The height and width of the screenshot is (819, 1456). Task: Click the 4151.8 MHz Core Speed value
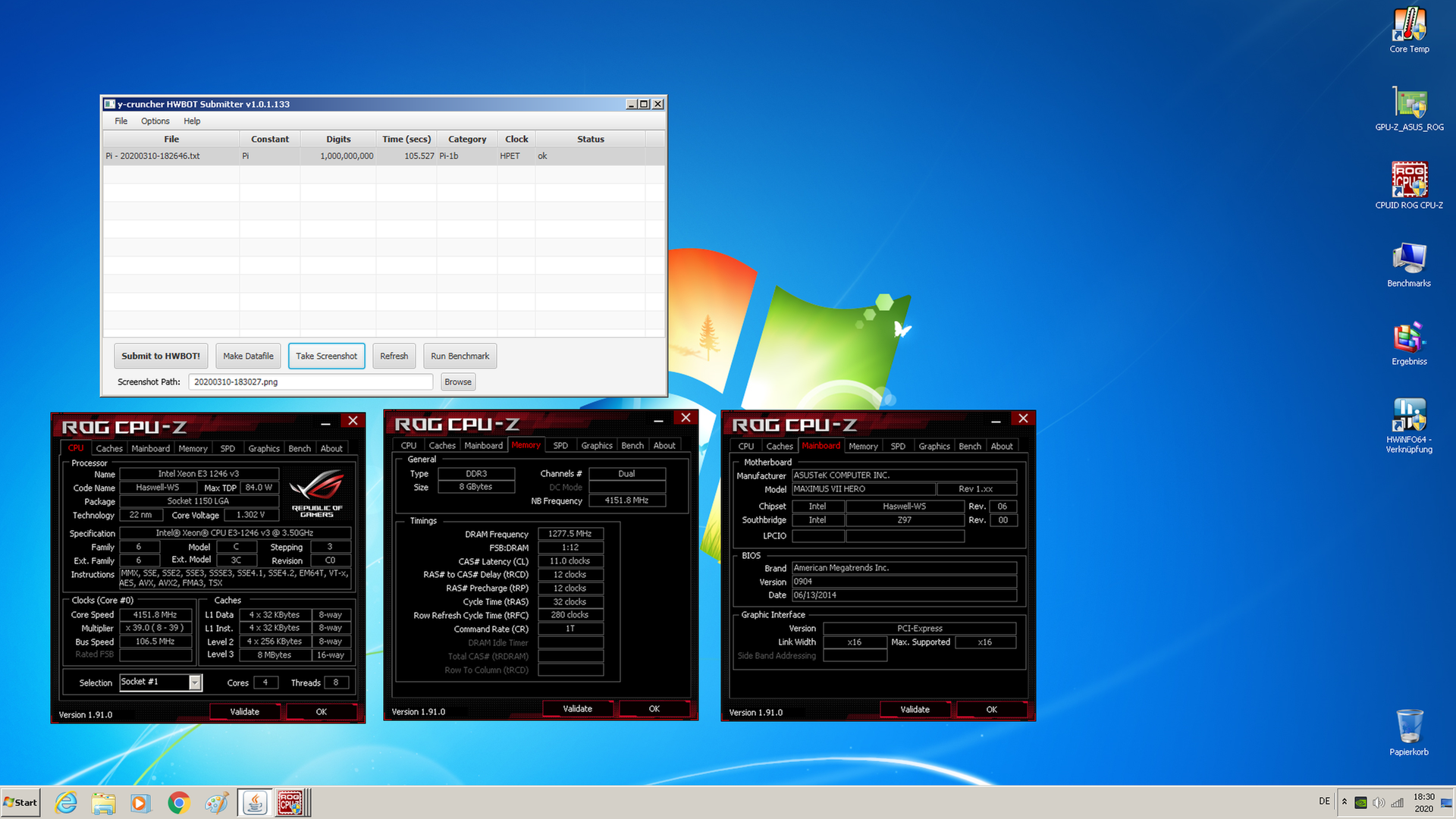coord(155,615)
